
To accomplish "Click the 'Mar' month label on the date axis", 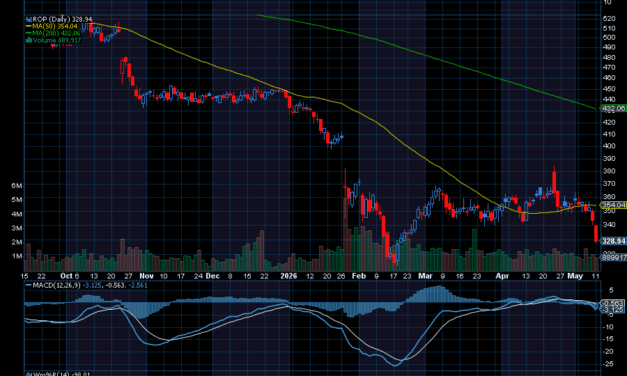I will tap(425, 276).
